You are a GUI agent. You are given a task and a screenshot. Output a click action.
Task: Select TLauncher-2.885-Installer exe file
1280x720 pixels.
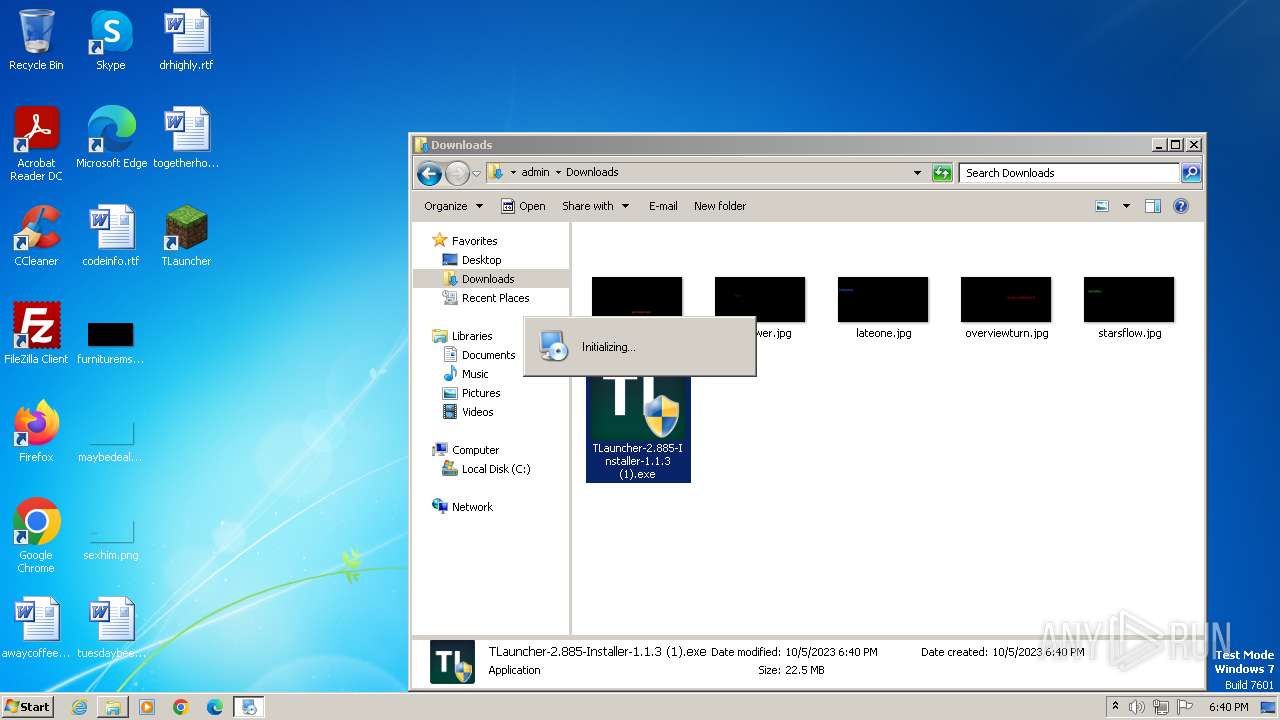(638, 430)
